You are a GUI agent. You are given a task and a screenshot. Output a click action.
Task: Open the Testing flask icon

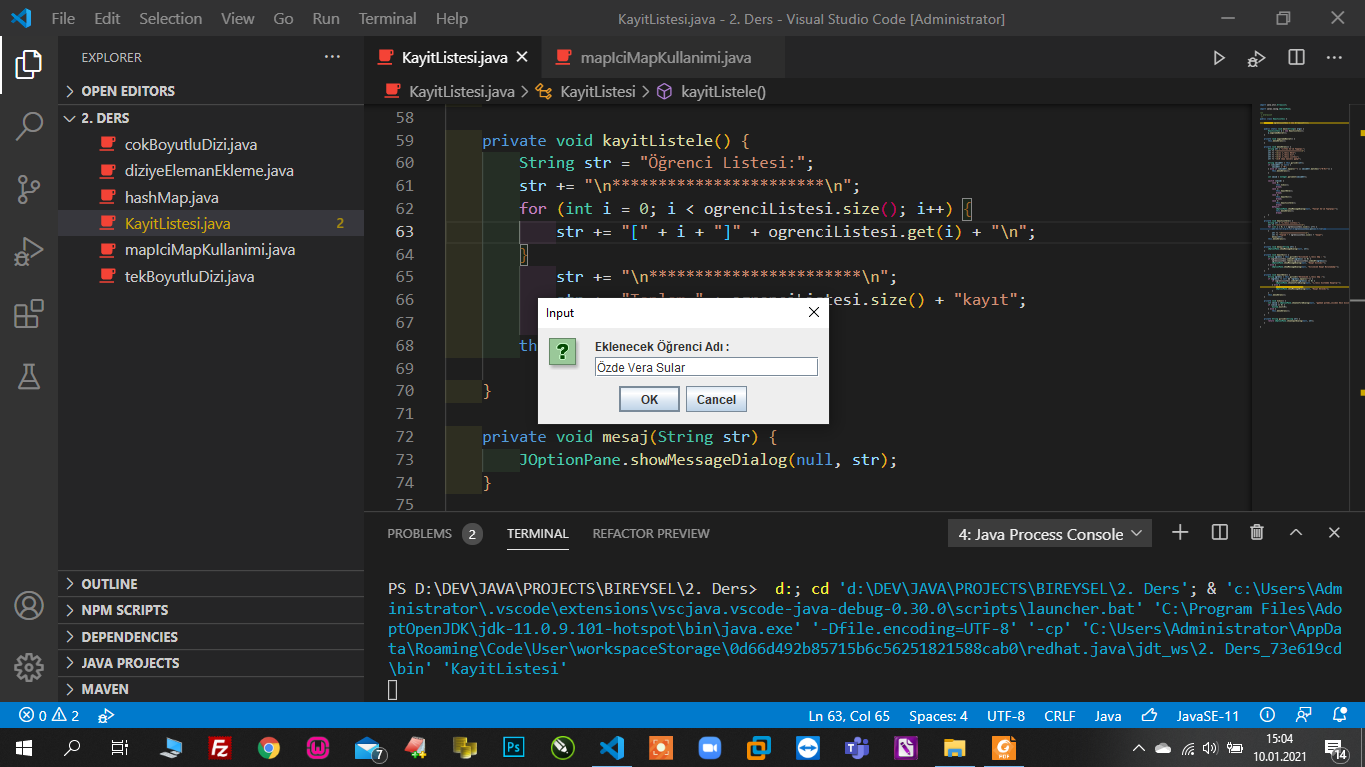(29, 376)
